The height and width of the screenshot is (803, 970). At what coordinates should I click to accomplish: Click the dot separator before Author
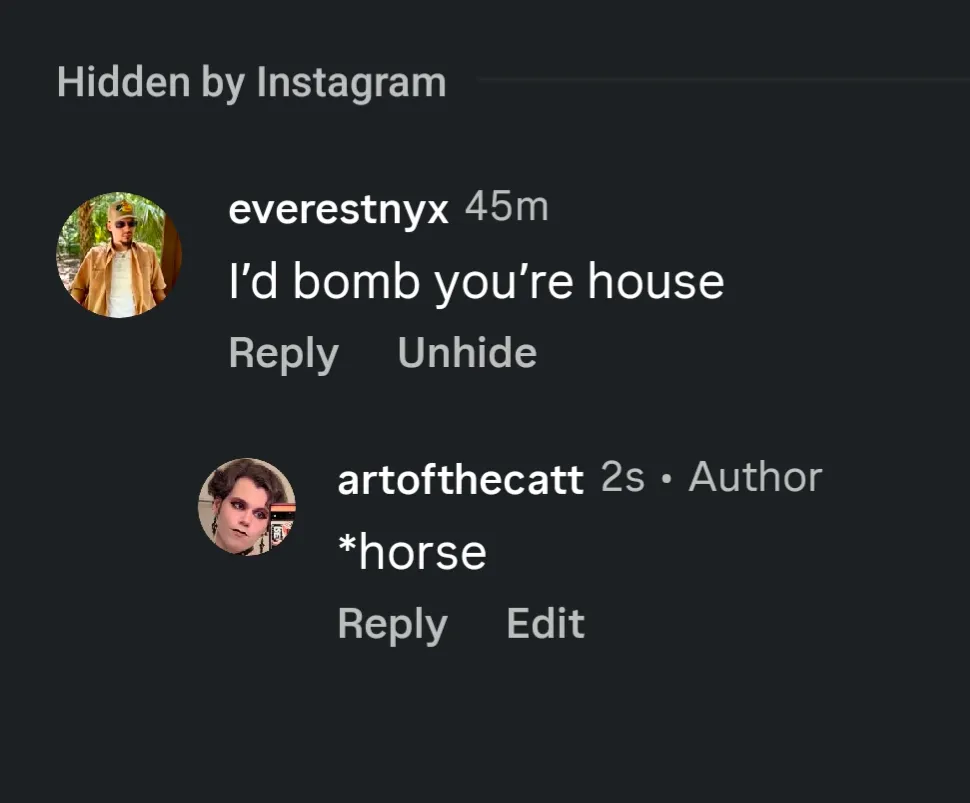666,479
